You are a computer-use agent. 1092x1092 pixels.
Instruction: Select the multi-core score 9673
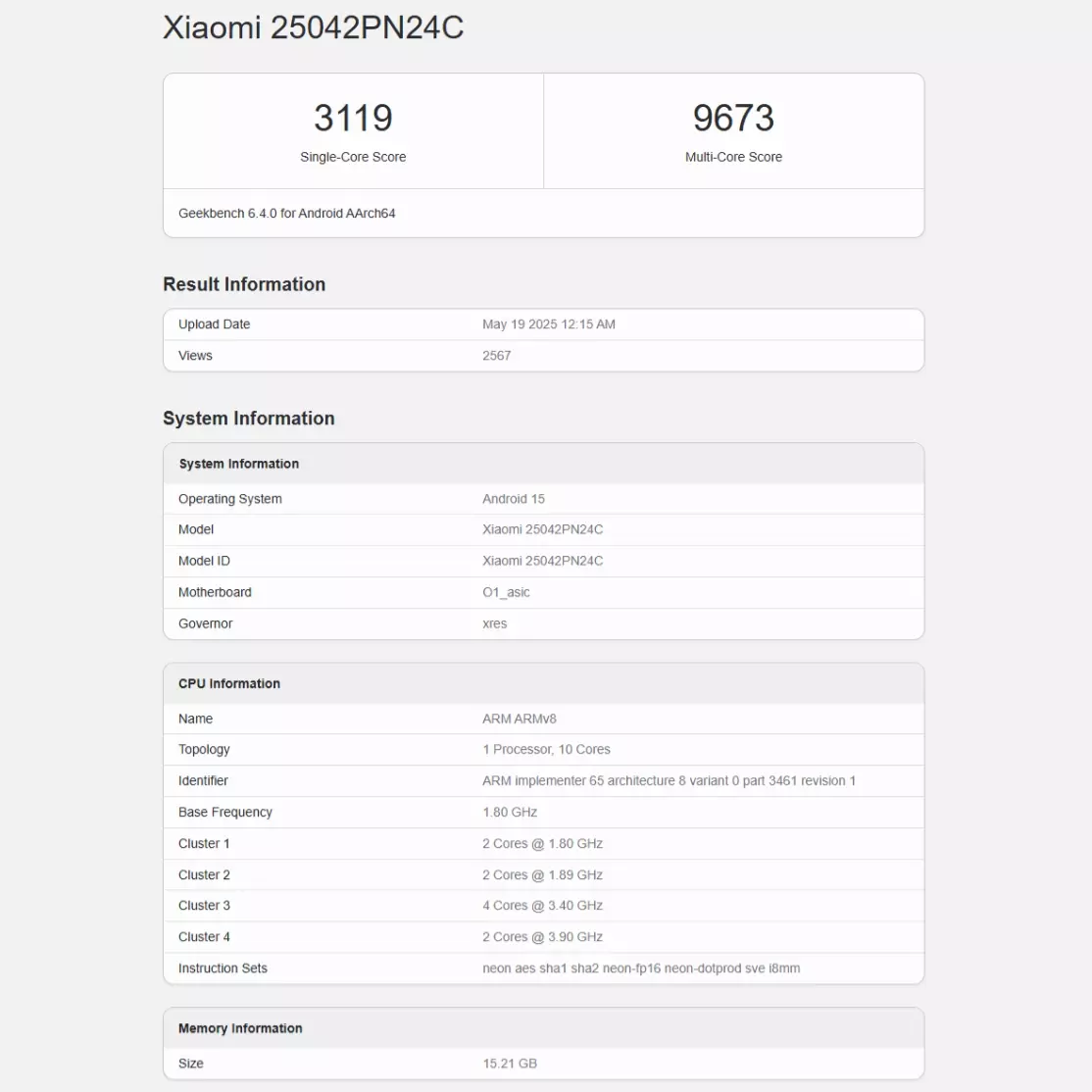(x=733, y=118)
